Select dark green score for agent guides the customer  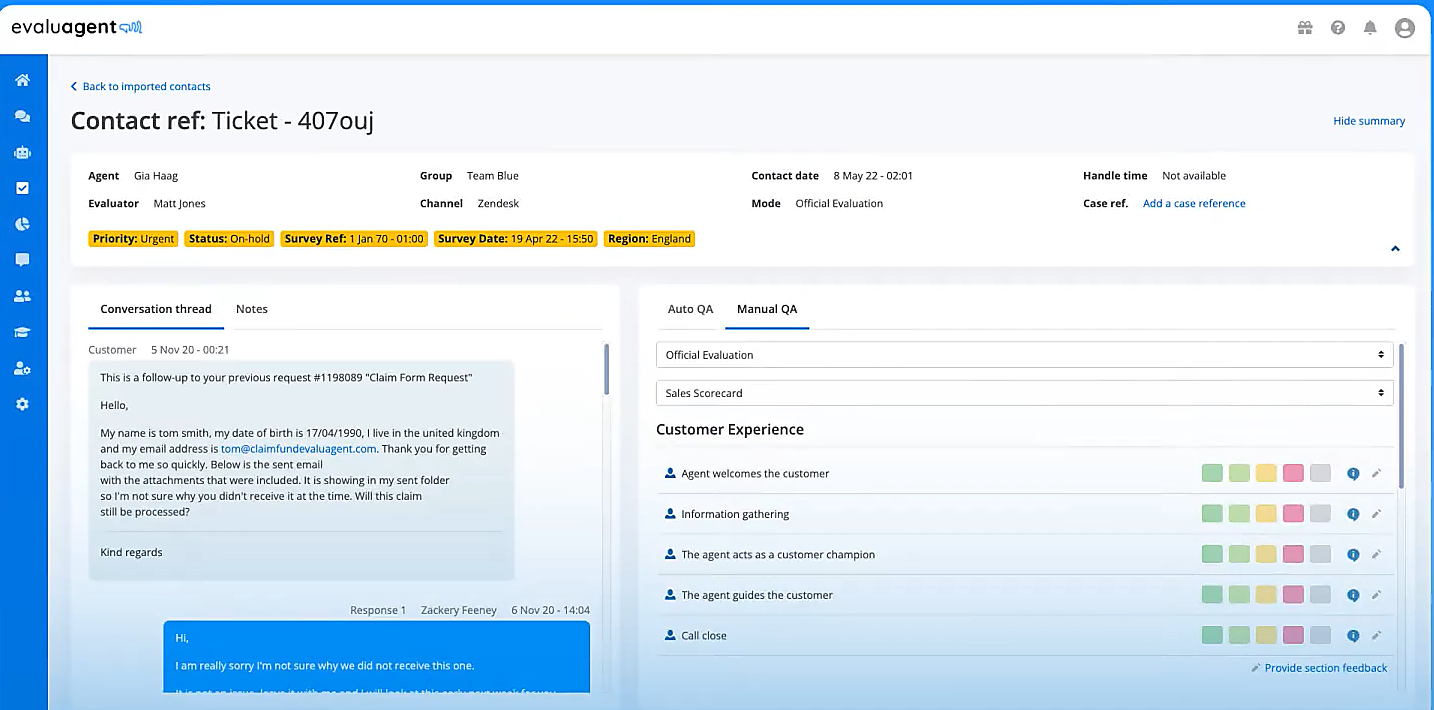pos(1212,594)
